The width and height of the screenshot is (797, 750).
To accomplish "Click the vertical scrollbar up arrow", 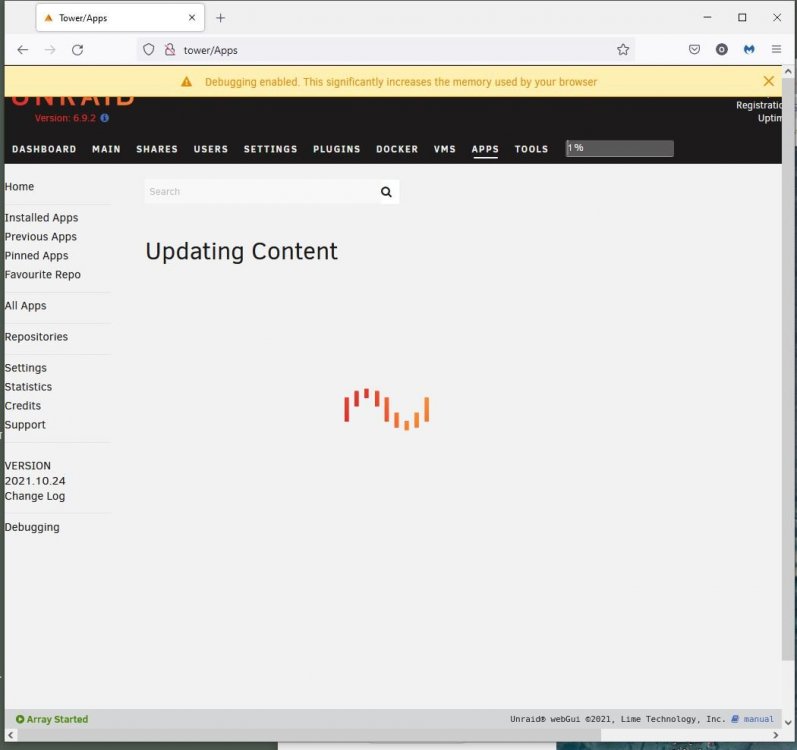I will click(788, 72).
